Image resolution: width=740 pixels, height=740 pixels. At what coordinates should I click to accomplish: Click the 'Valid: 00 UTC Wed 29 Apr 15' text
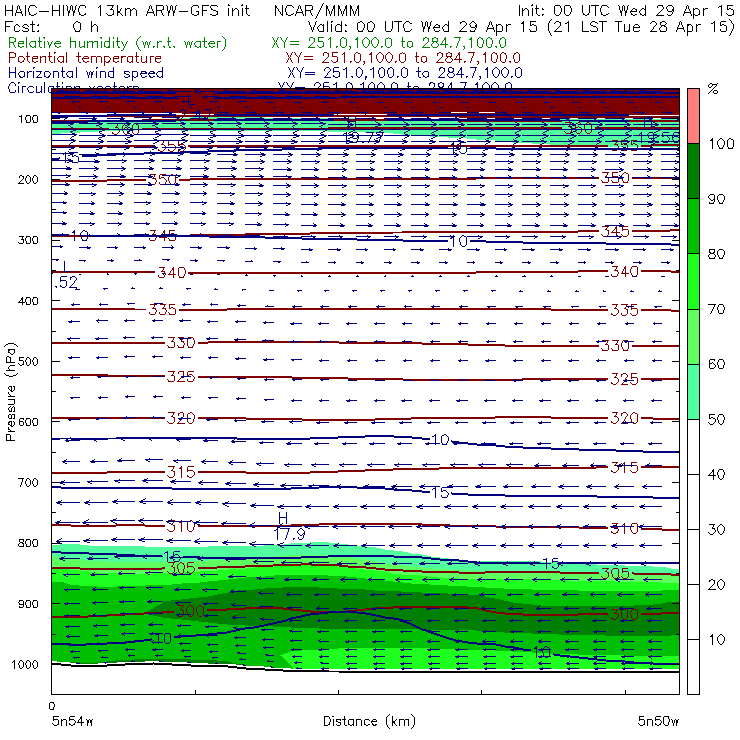tap(422, 26)
